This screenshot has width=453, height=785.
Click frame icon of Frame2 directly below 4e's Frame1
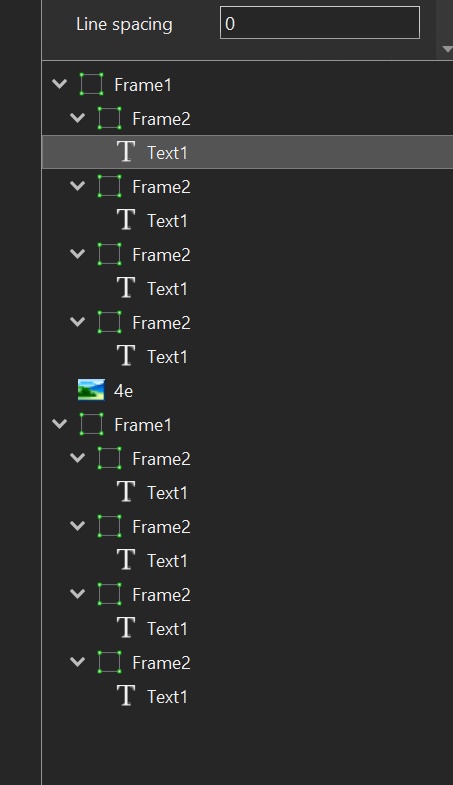[x=110, y=458]
